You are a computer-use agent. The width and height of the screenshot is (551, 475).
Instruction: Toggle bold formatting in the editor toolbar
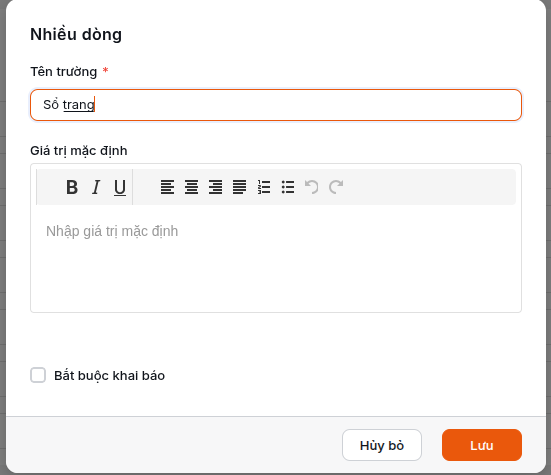coord(72,187)
